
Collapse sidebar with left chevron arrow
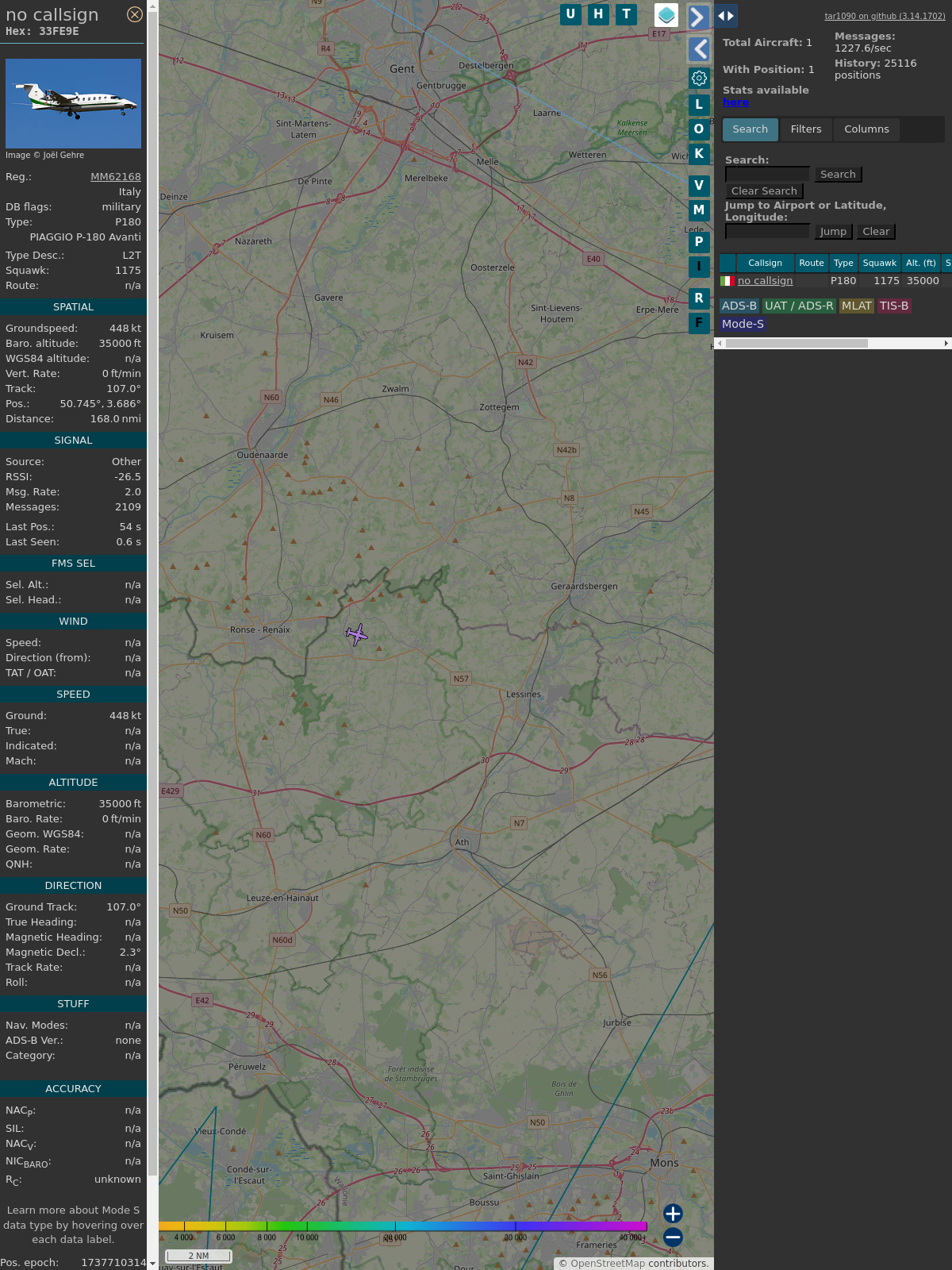tap(699, 49)
